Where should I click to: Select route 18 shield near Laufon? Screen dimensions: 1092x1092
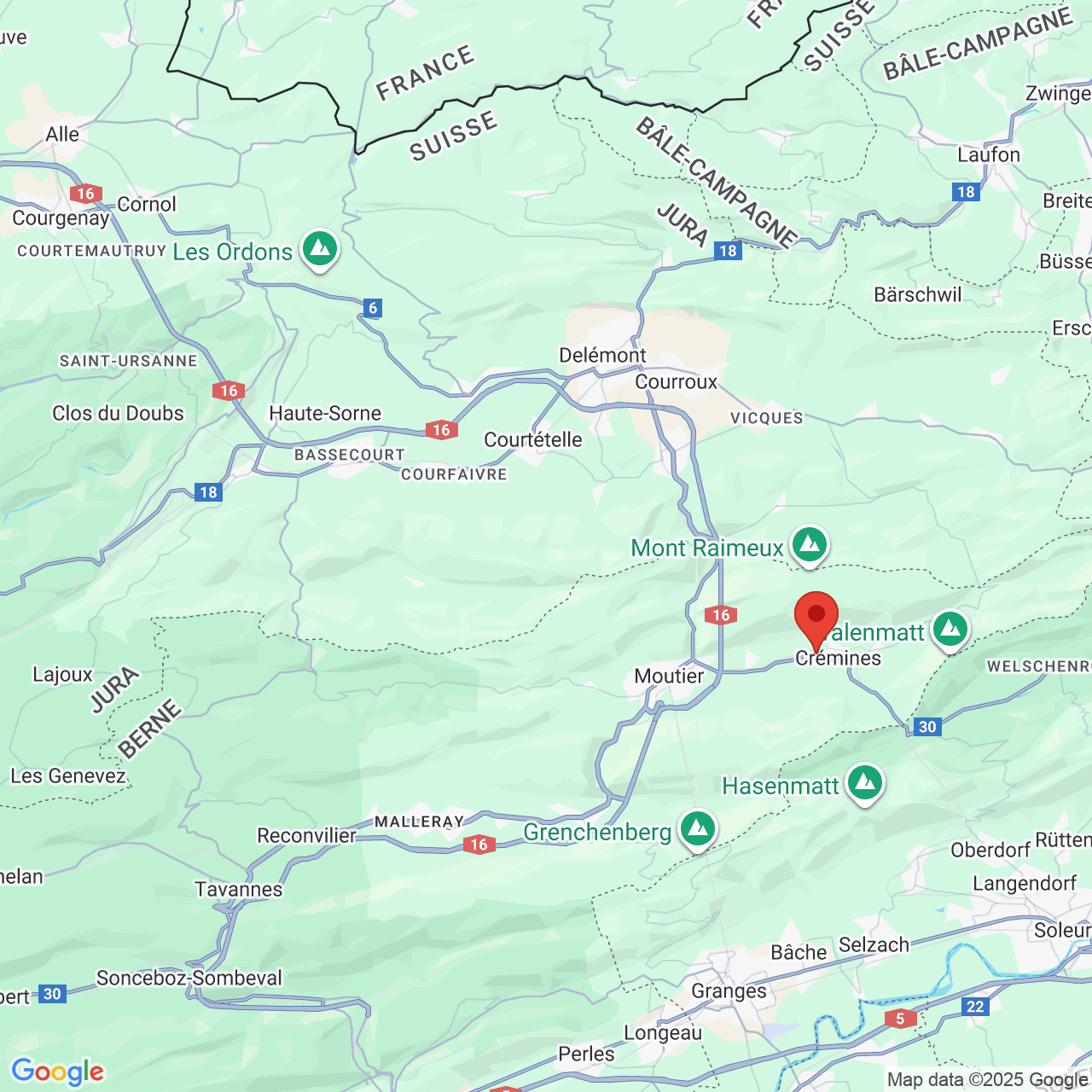coord(966,192)
